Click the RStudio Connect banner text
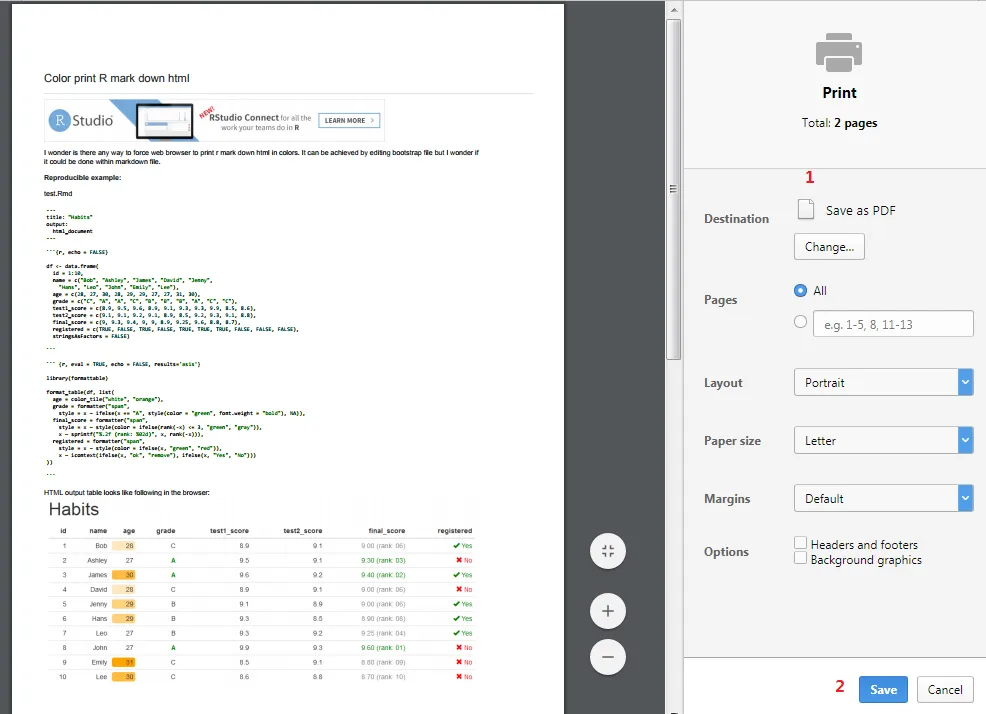986x714 pixels. [x=260, y=122]
